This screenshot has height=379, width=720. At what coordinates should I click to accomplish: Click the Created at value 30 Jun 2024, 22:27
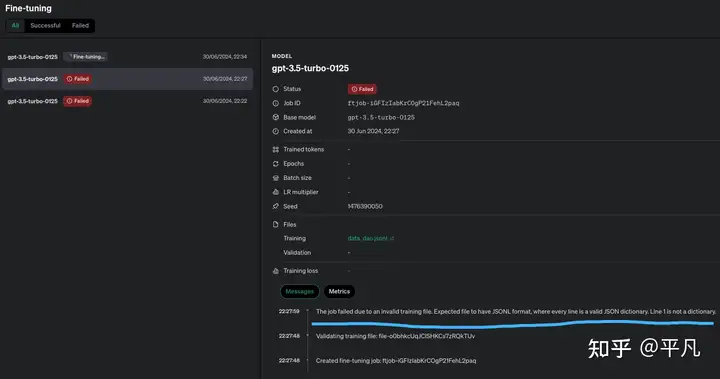tap(373, 131)
